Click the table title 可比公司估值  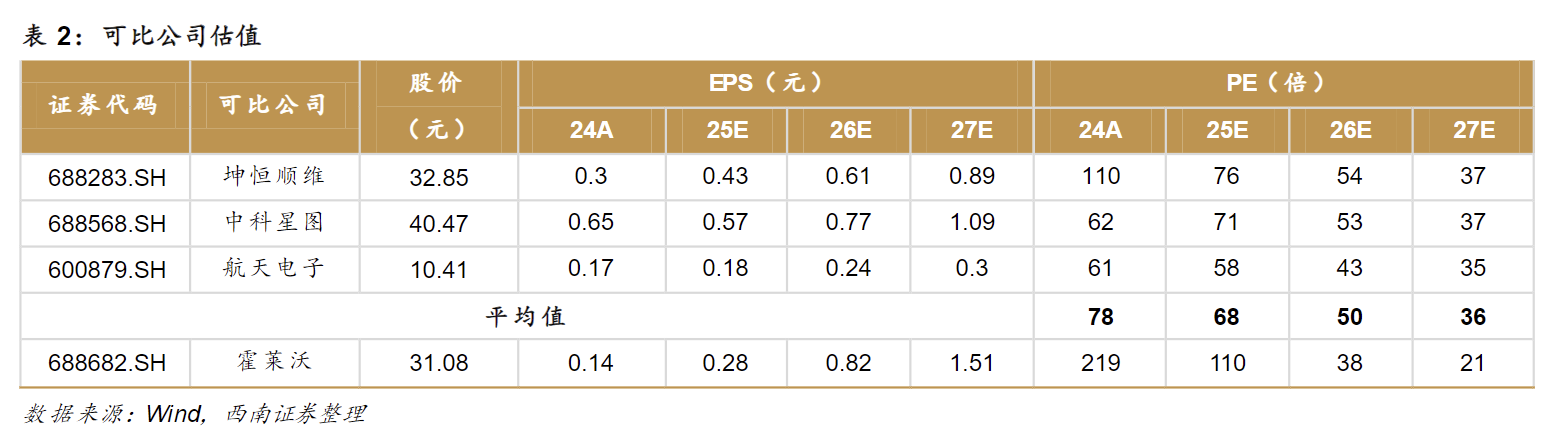point(181,37)
